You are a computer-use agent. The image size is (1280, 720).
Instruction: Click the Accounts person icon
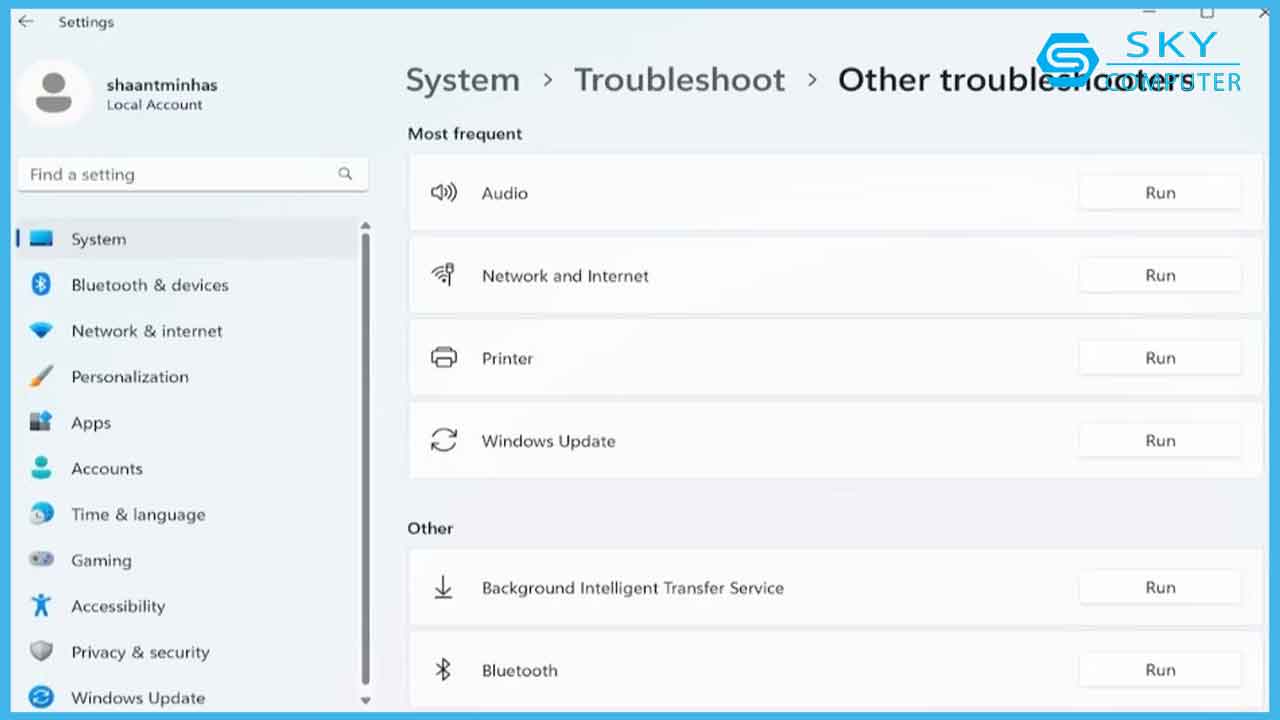tap(41, 468)
